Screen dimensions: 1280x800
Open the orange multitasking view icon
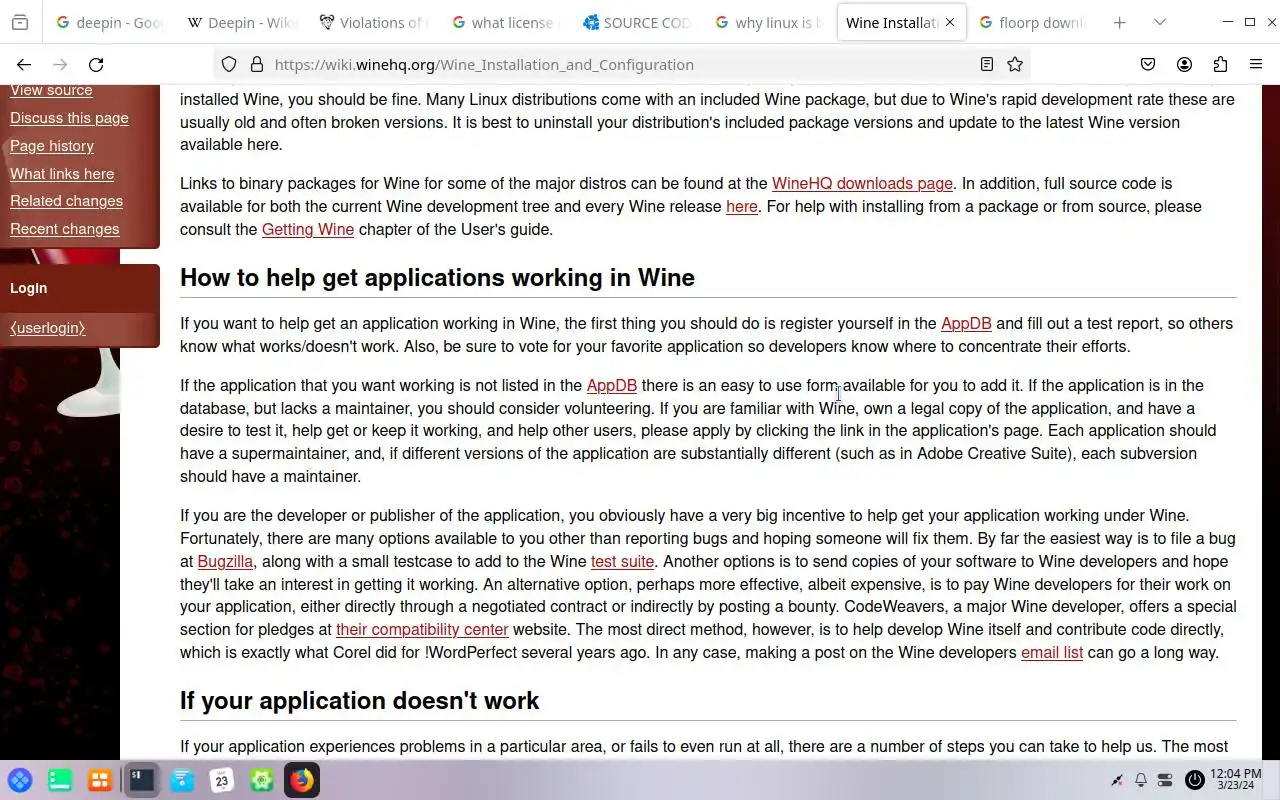[100, 780]
